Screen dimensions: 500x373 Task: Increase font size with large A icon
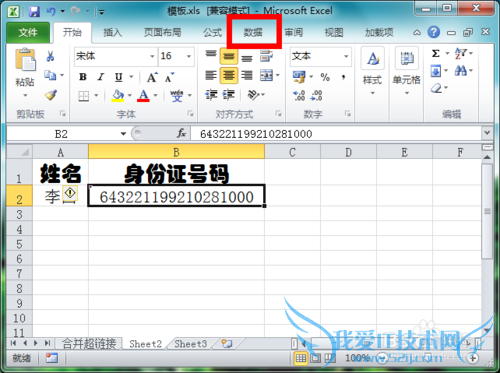click(x=152, y=77)
